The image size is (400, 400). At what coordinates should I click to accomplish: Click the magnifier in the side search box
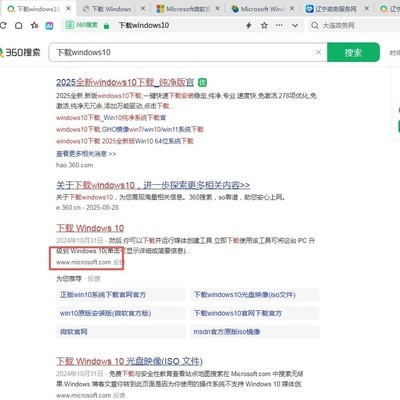coord(315,25)
